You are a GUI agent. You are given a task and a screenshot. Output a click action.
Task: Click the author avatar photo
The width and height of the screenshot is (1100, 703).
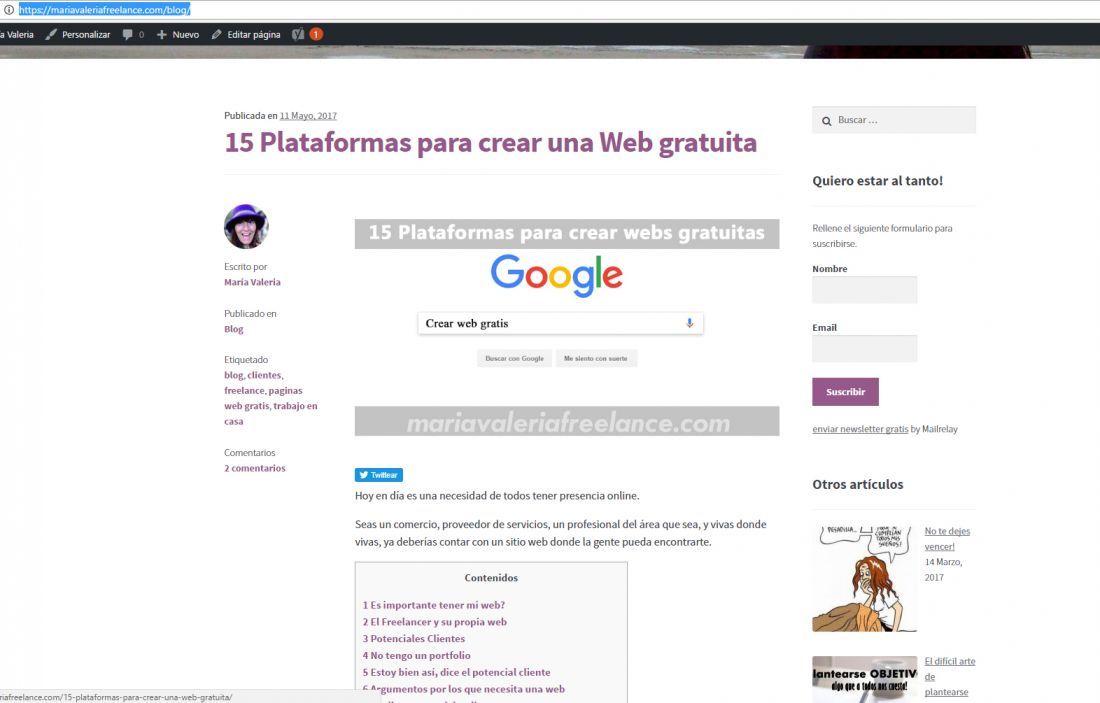point(246,227)
